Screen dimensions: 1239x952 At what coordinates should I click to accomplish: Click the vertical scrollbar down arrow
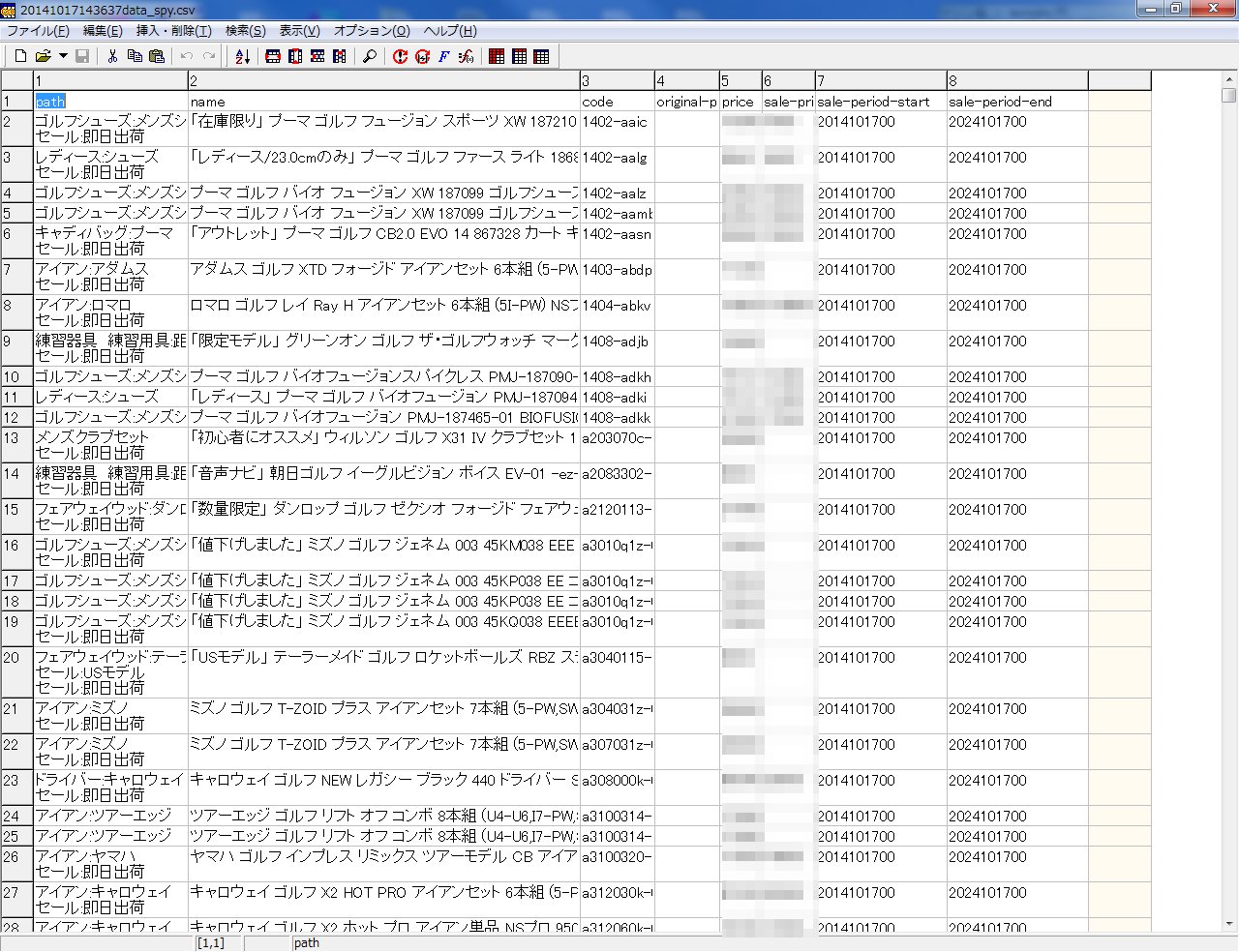1228,924
